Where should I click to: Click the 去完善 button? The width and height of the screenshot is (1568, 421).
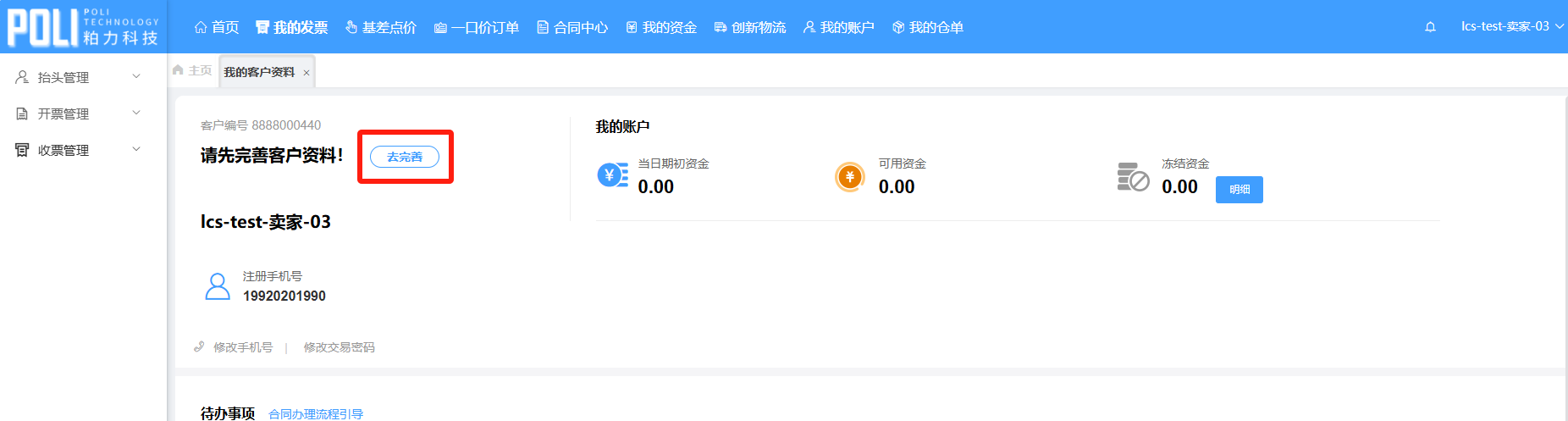click(x=405, y=157)
